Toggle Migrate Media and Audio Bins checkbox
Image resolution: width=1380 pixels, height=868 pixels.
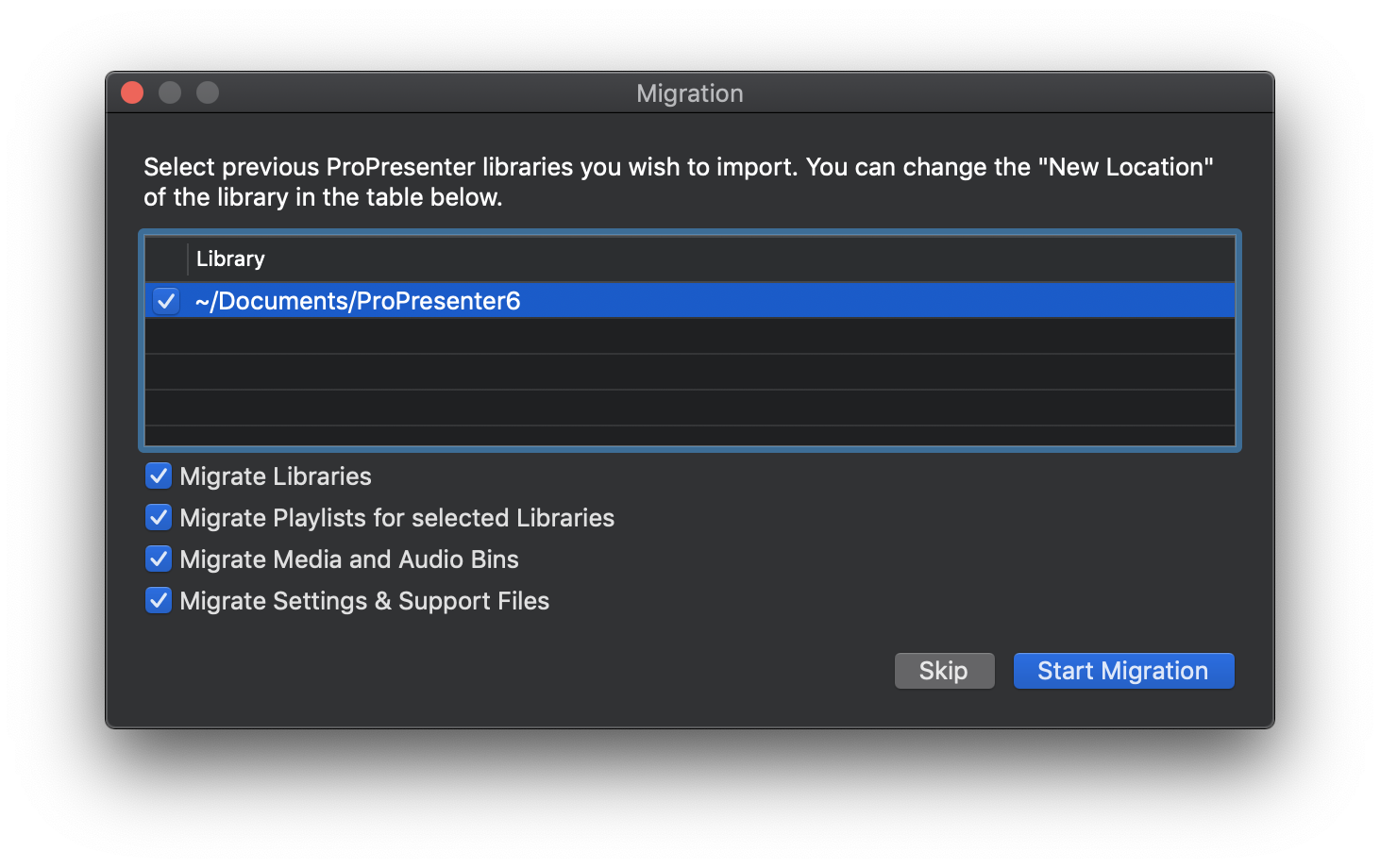click(159, 559)
